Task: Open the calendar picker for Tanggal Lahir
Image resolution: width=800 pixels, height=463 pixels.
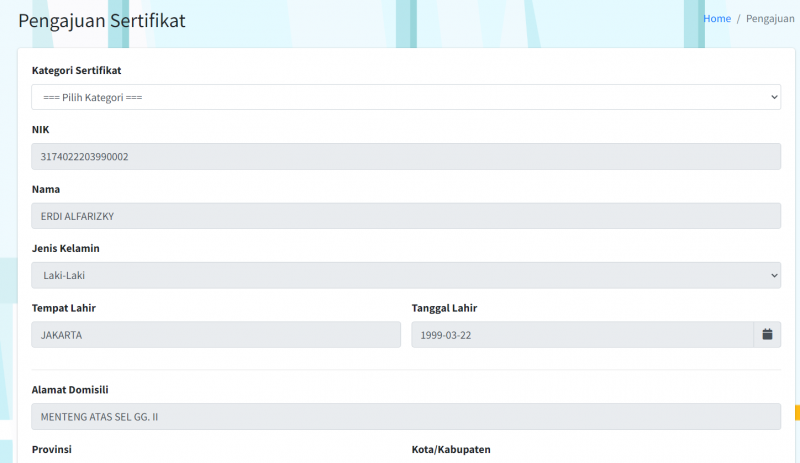Action: click(x=767, y=335)
